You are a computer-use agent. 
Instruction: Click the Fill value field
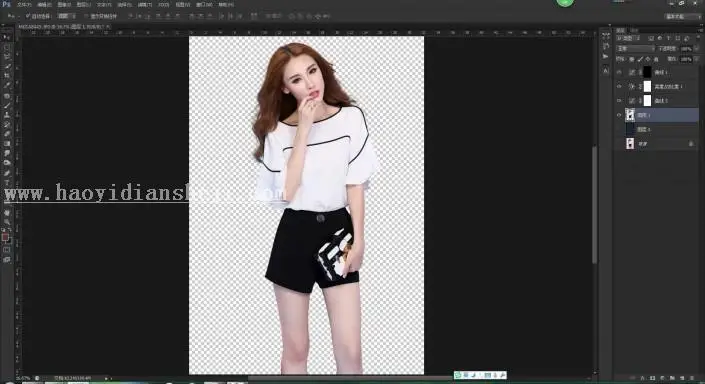click(x=686, y=59)
